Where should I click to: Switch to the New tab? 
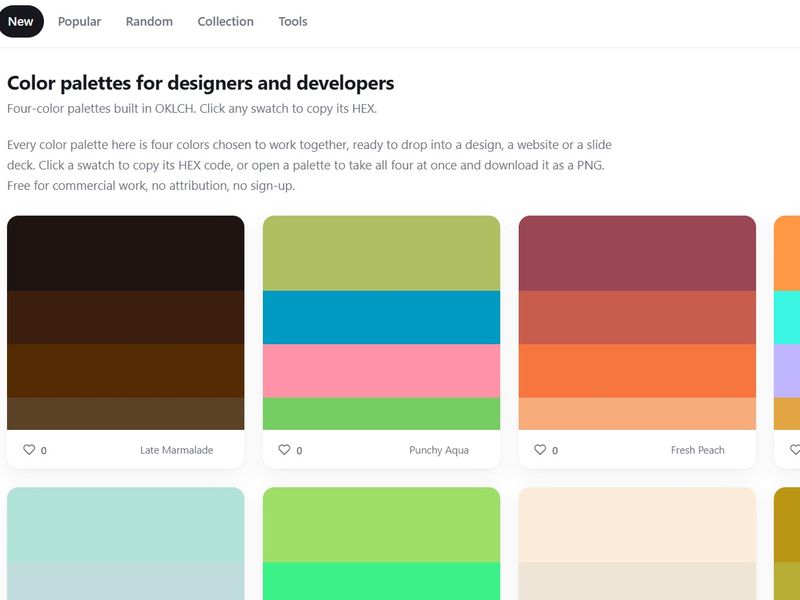[x=20, y=21]
